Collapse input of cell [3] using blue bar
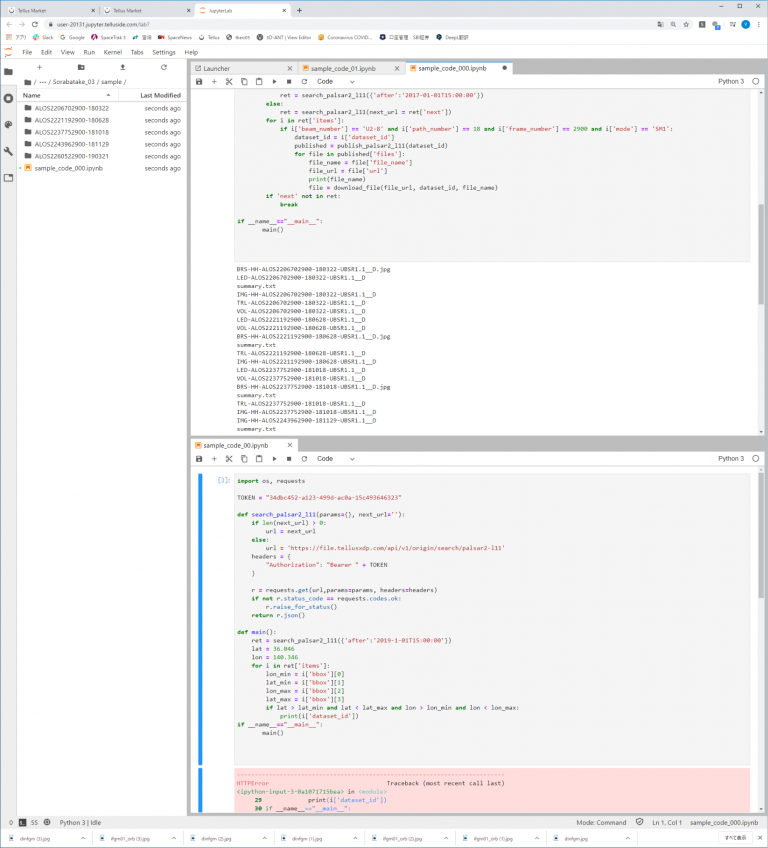 click(200, 619)
